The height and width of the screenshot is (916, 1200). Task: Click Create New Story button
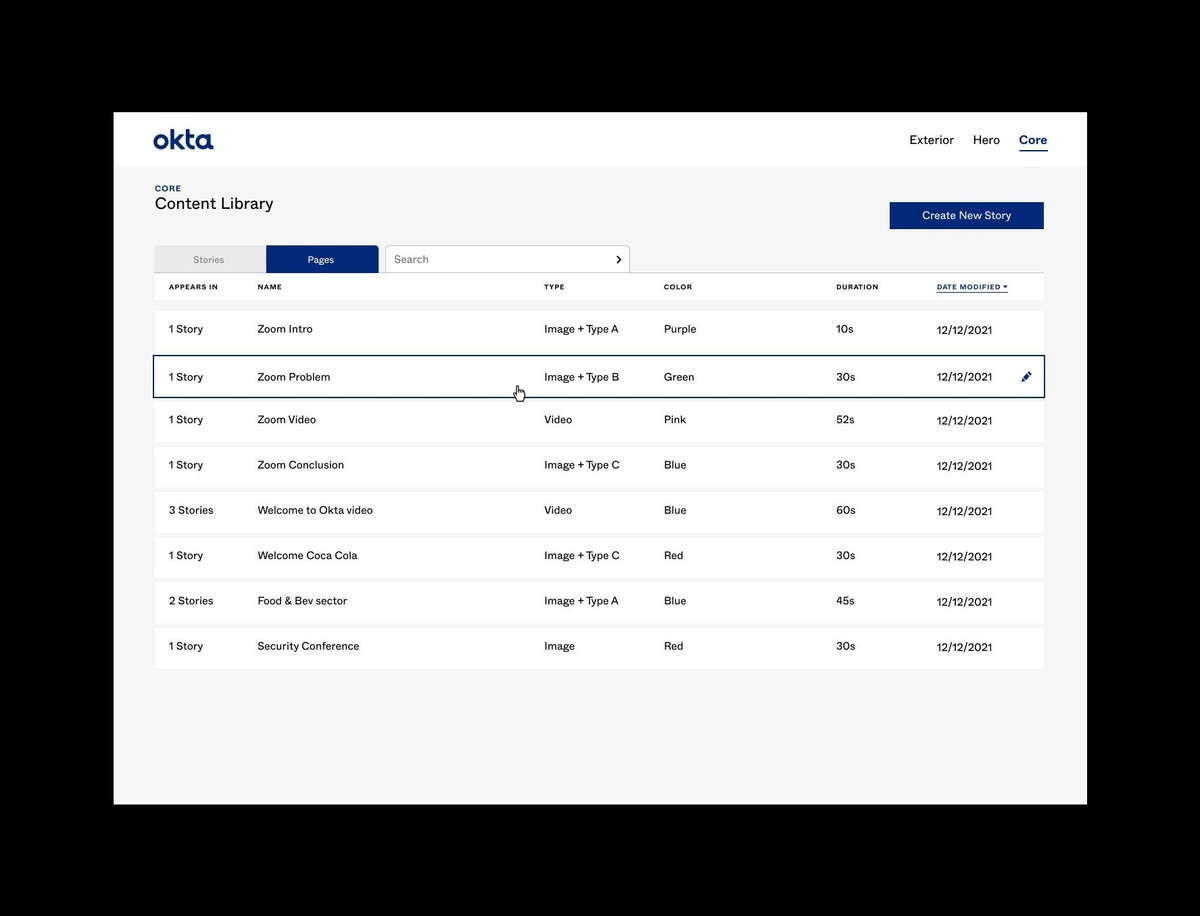coord(967,215)
